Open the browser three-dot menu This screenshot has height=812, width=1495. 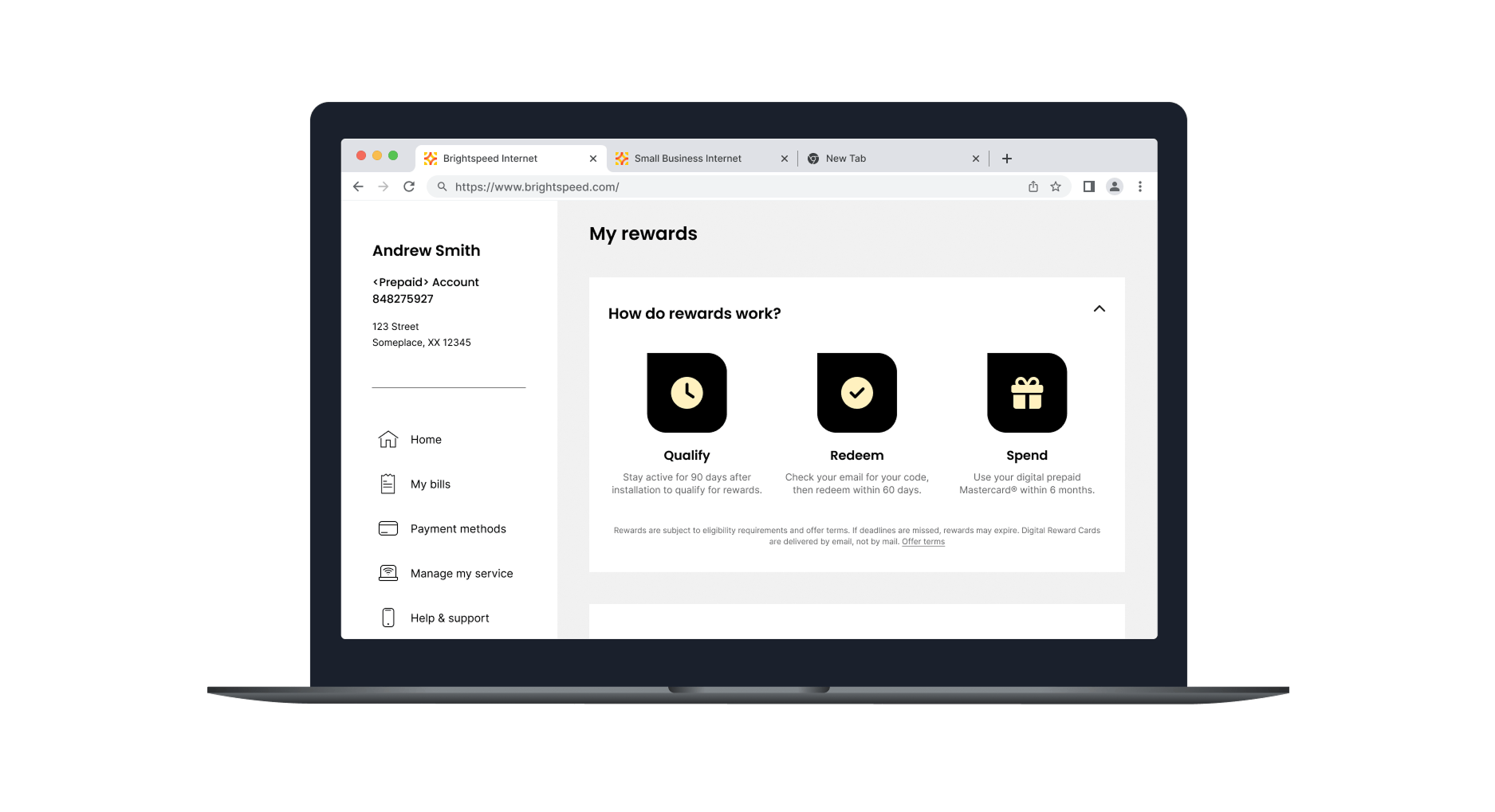1140,186
